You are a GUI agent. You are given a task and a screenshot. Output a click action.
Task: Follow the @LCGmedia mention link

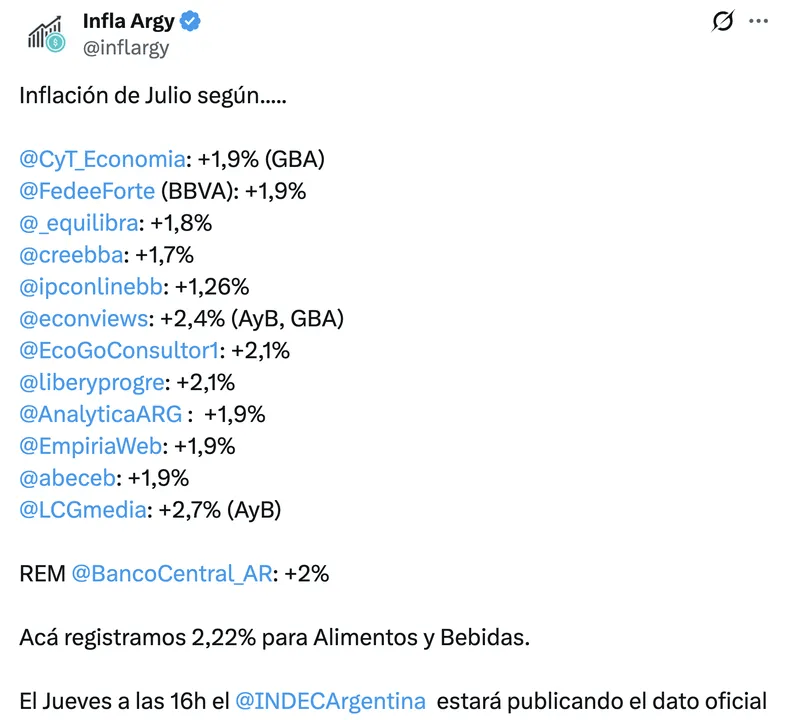[x=83, y=510]
